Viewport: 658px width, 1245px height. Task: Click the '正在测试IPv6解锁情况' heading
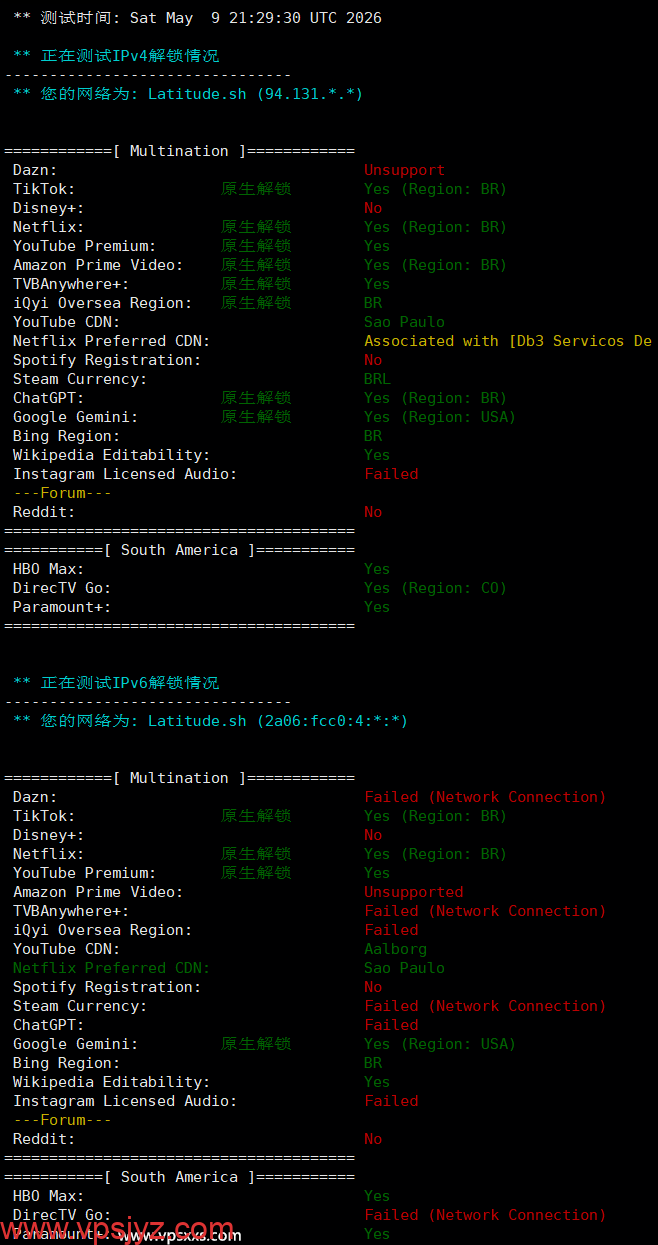click(130, 683)
